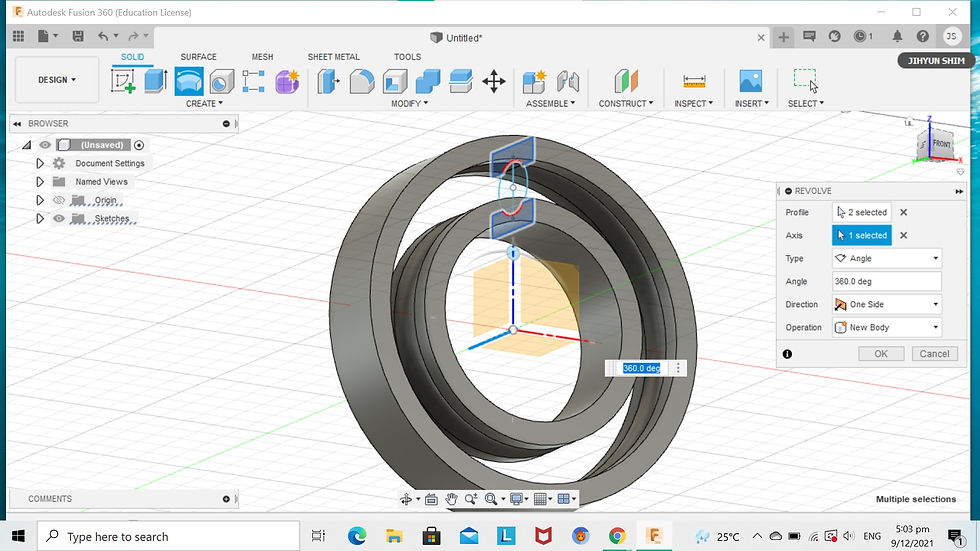
Task: Expand the Named Views node
Action: pos(40,182)
